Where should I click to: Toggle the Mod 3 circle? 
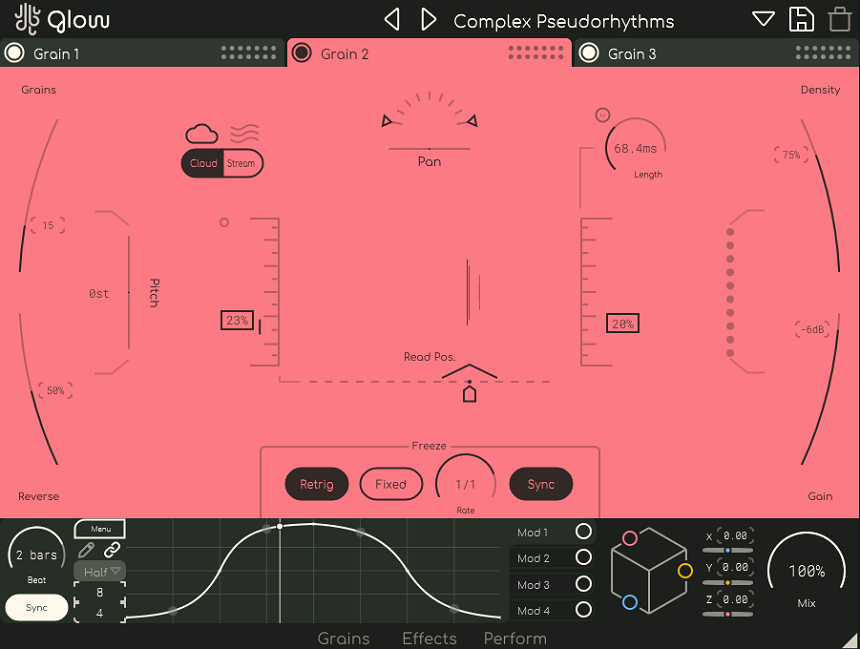pyautogui.click(x=584, y=584)
